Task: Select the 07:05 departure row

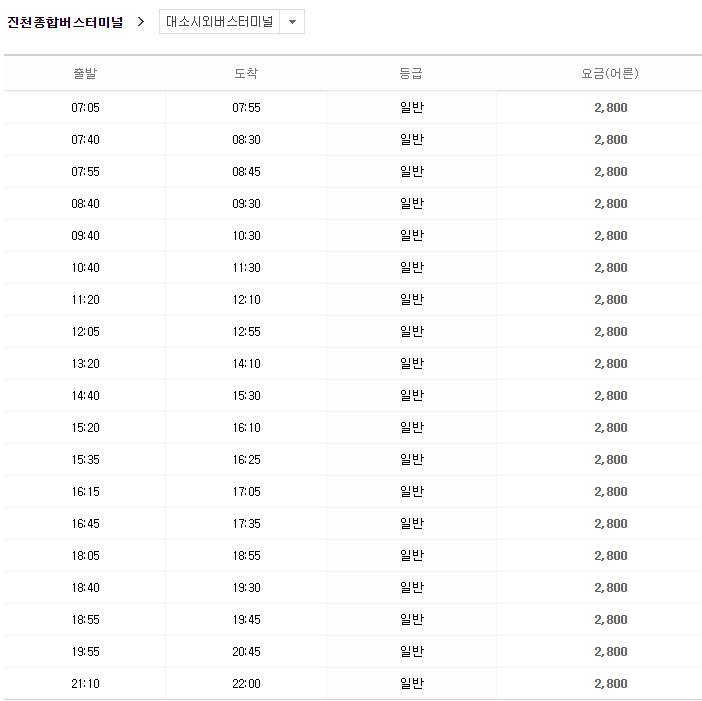Action: pyautogui.click(x=85, y=108)
